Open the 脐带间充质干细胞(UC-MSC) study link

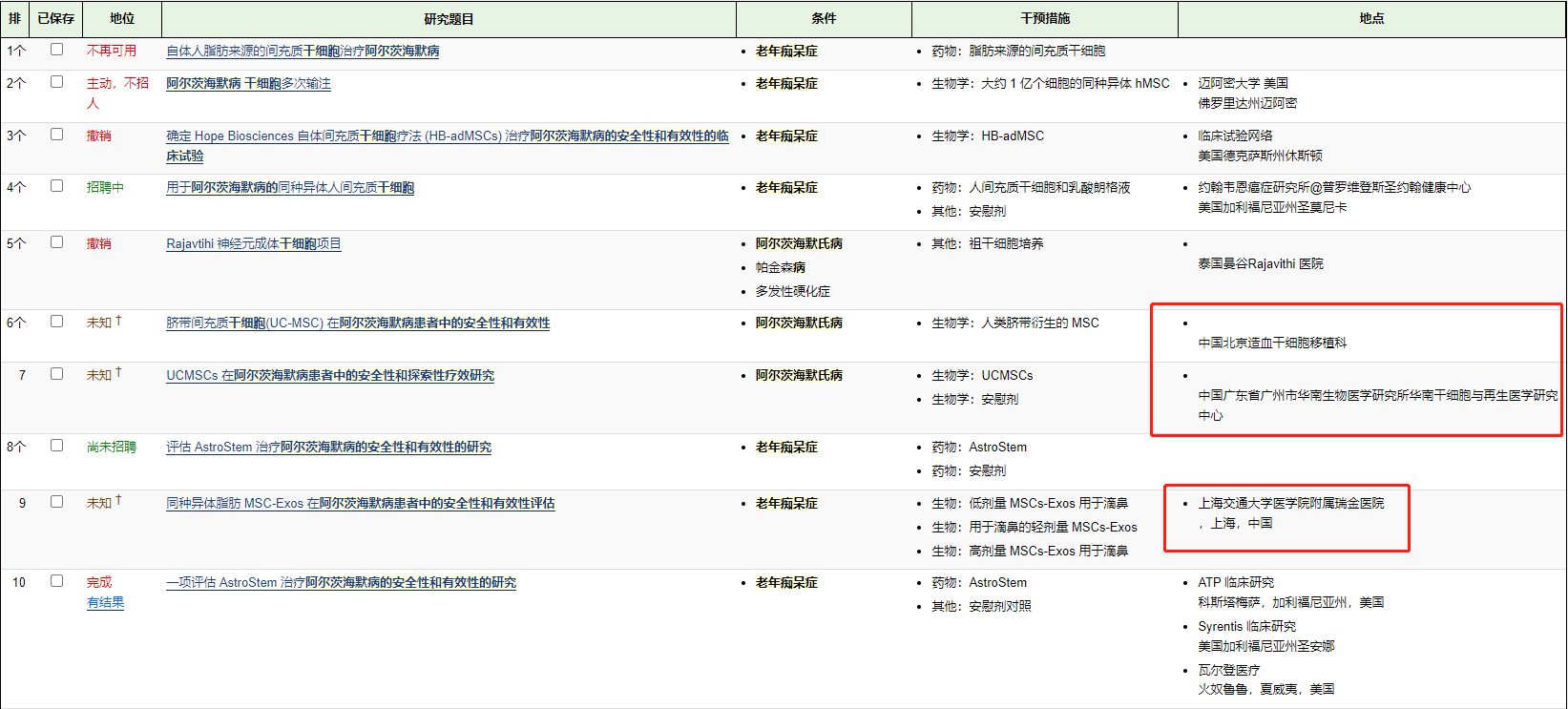click(x=358, y=323)
